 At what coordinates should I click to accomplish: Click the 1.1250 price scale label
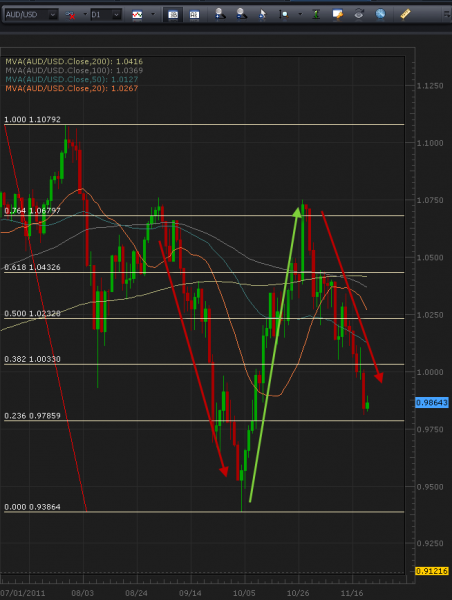[430, 86]
